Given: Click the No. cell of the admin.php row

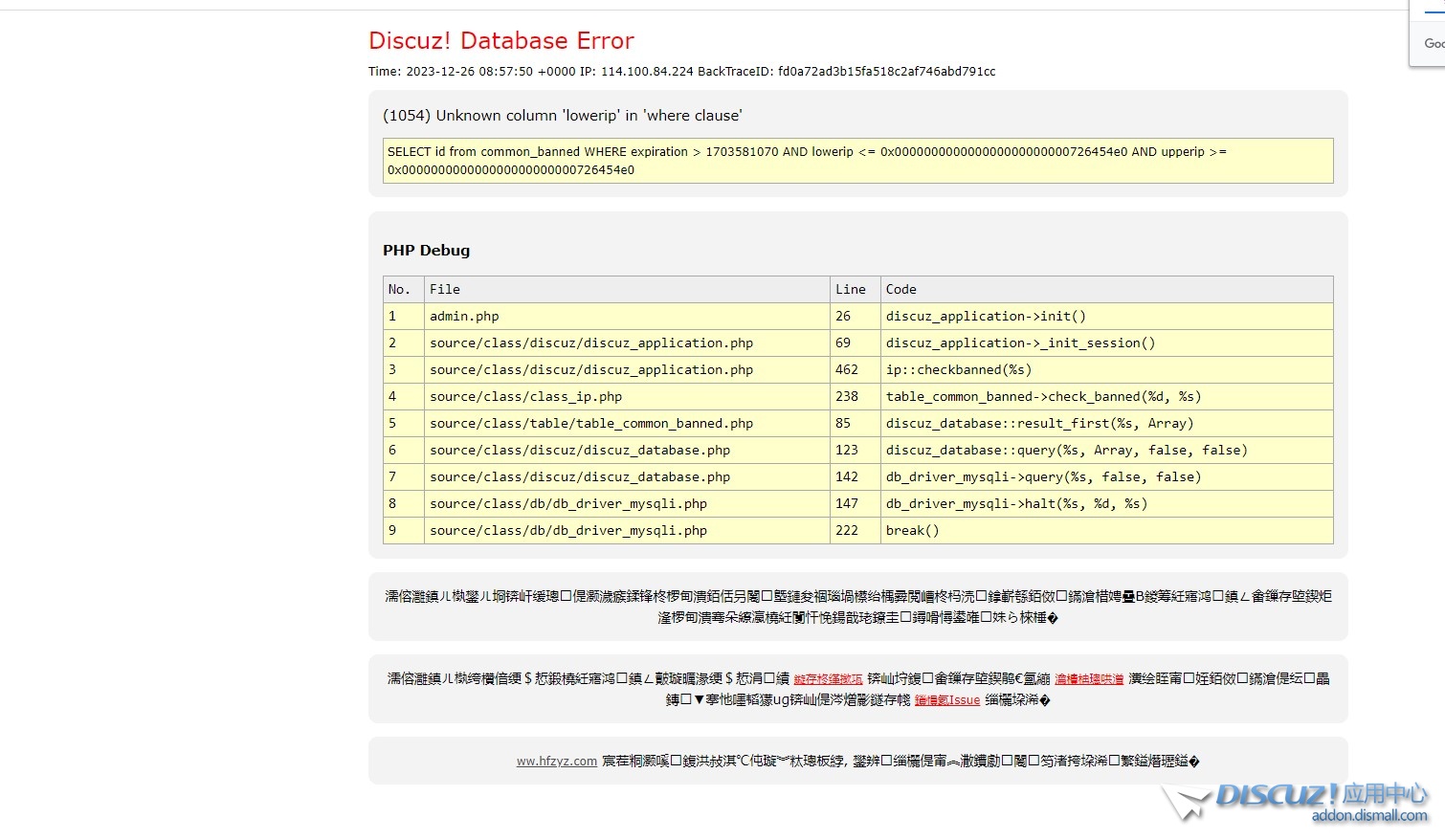Looking at the screenshot, I should 404,316.
